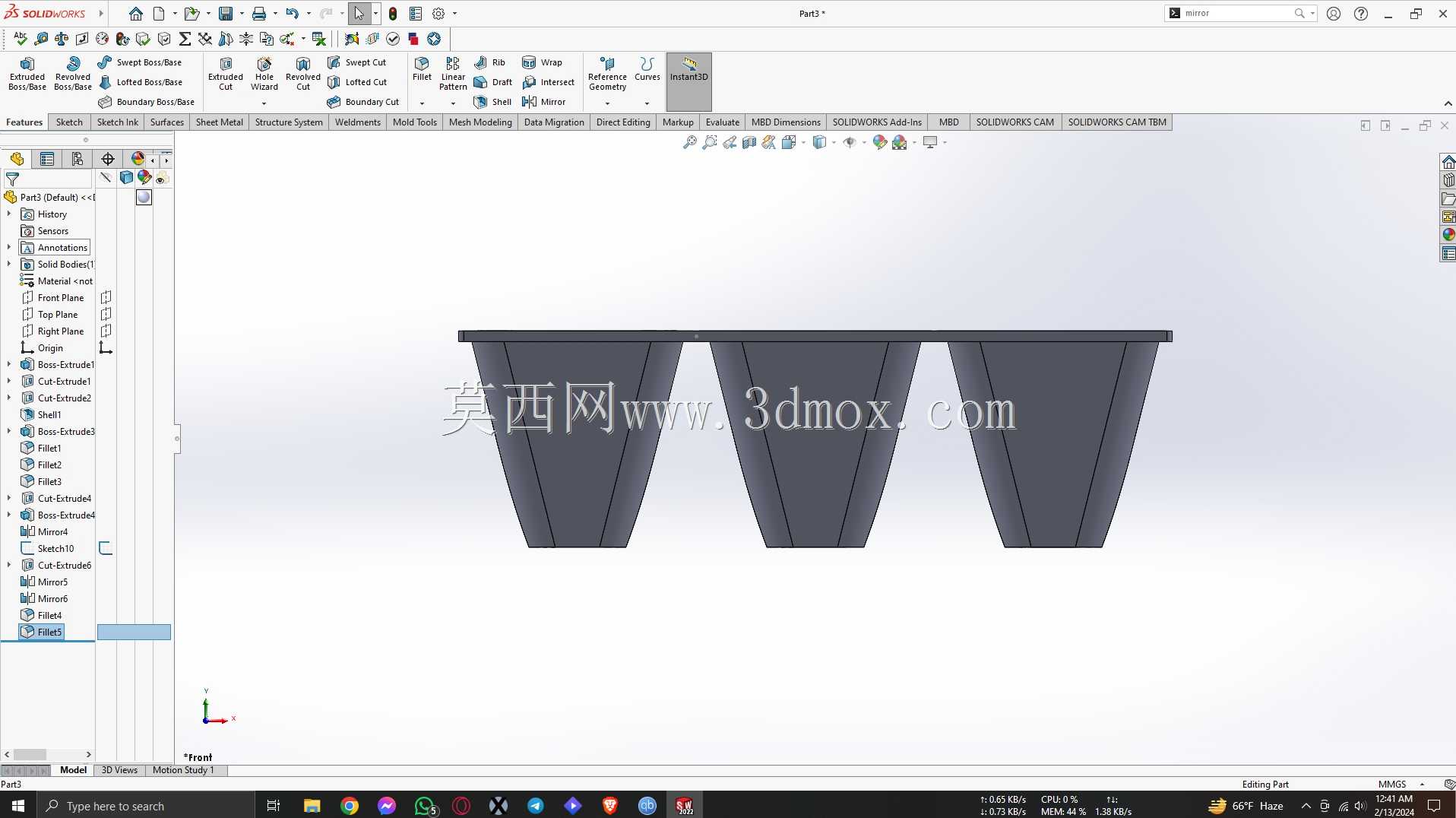This screenshot has height=818, width=1456.
Task: Open the Appearances color task pane tab
Action: click(1448, 235)
